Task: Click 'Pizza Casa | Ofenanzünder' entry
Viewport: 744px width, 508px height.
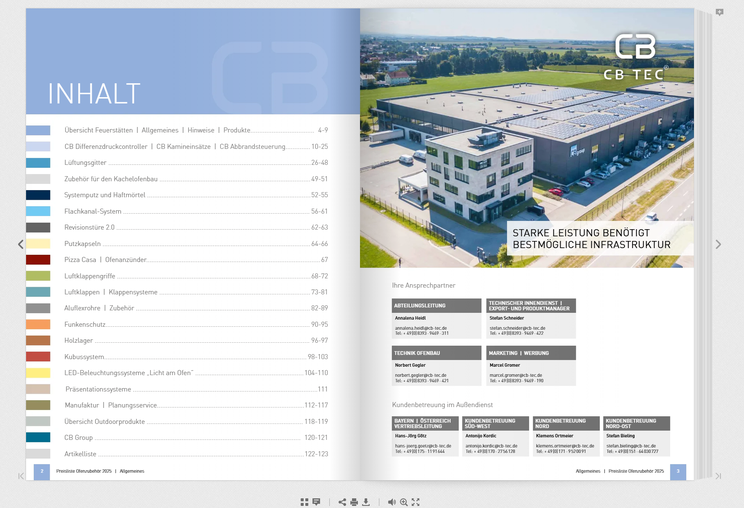Action: click(196, 259)
